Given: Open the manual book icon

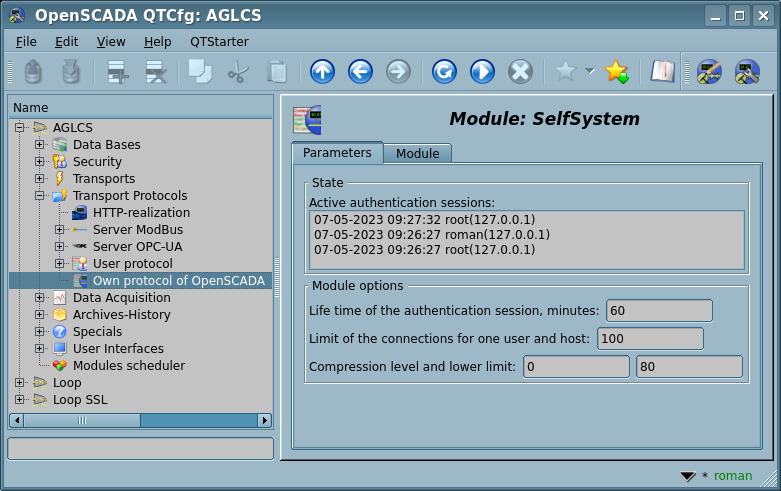Looking at the screenshot, I should click(x=662, y=71).
